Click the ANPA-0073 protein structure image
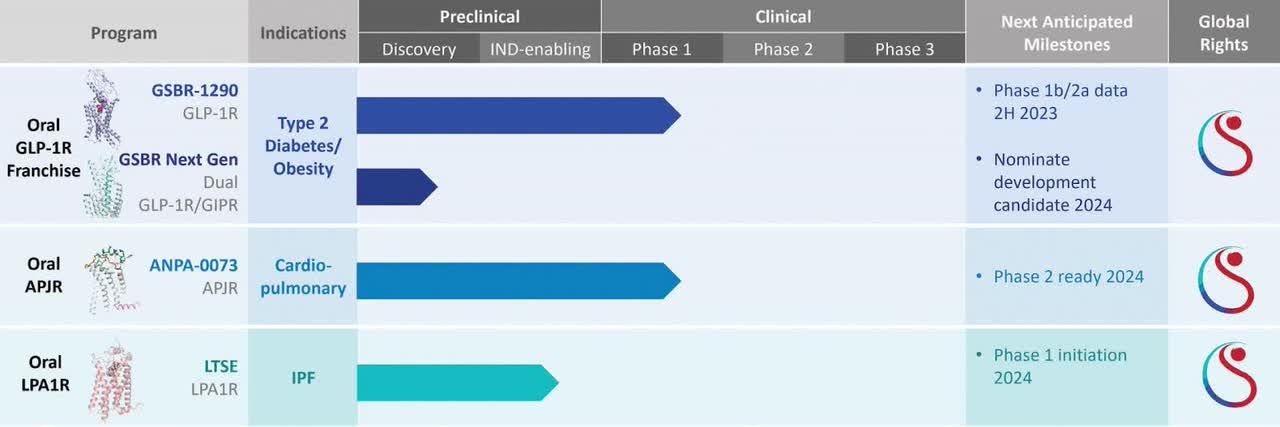The height and width of the screenshot is (427, 1280). [x=111, y=277]
